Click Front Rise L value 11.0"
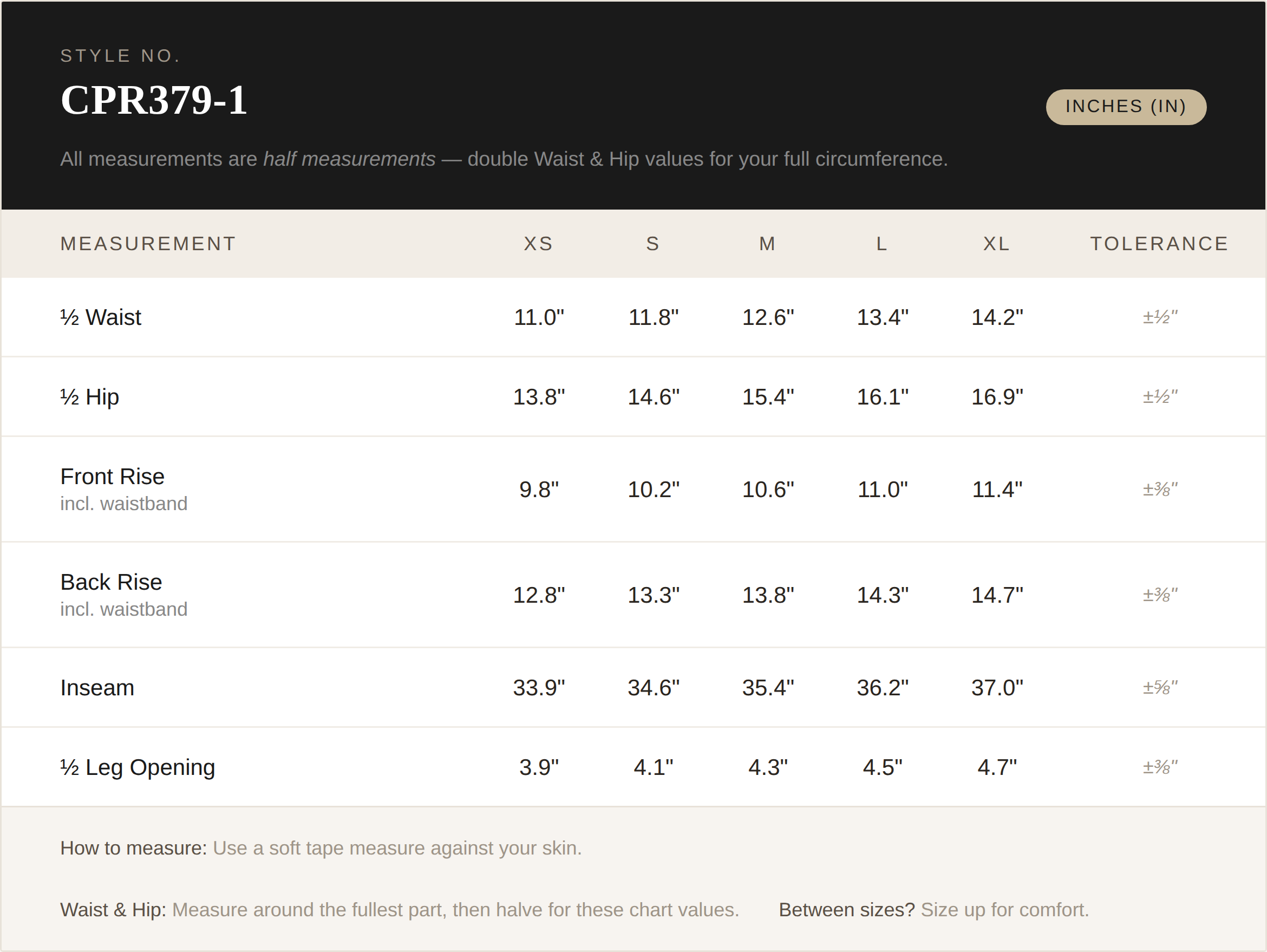Screen dimensions: 1267x952 click(x=882, y=490)
